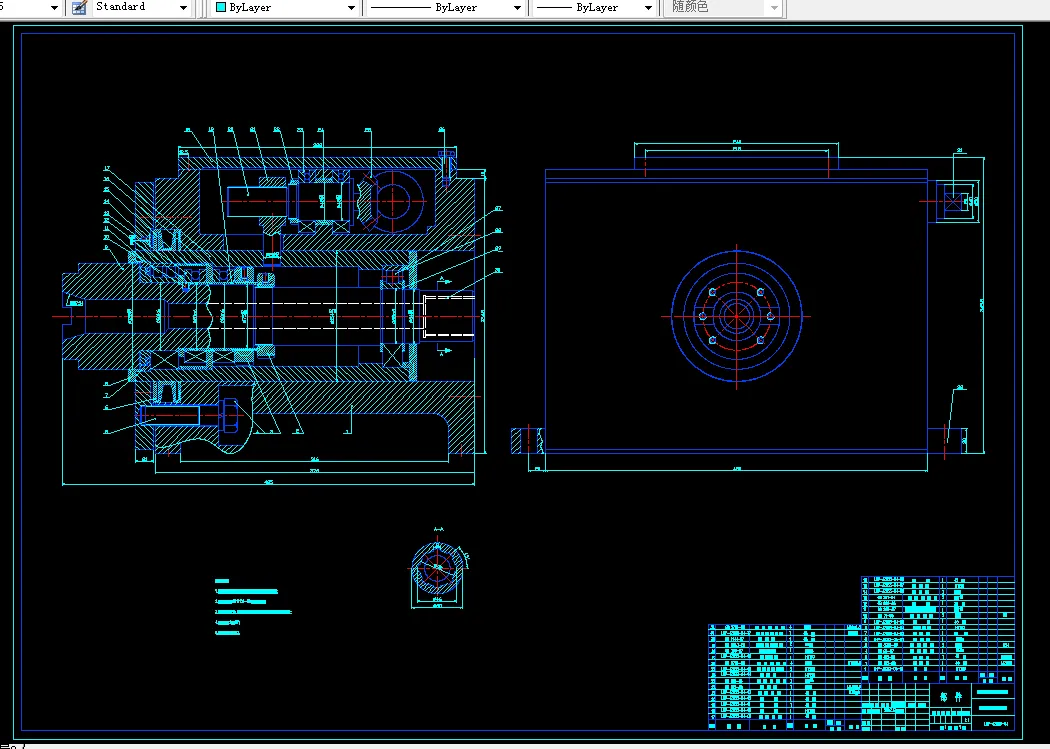Expand the Standard dimension style dropdown
The height and width of the screenshot is (749, 1050).
tap(183, 8)
